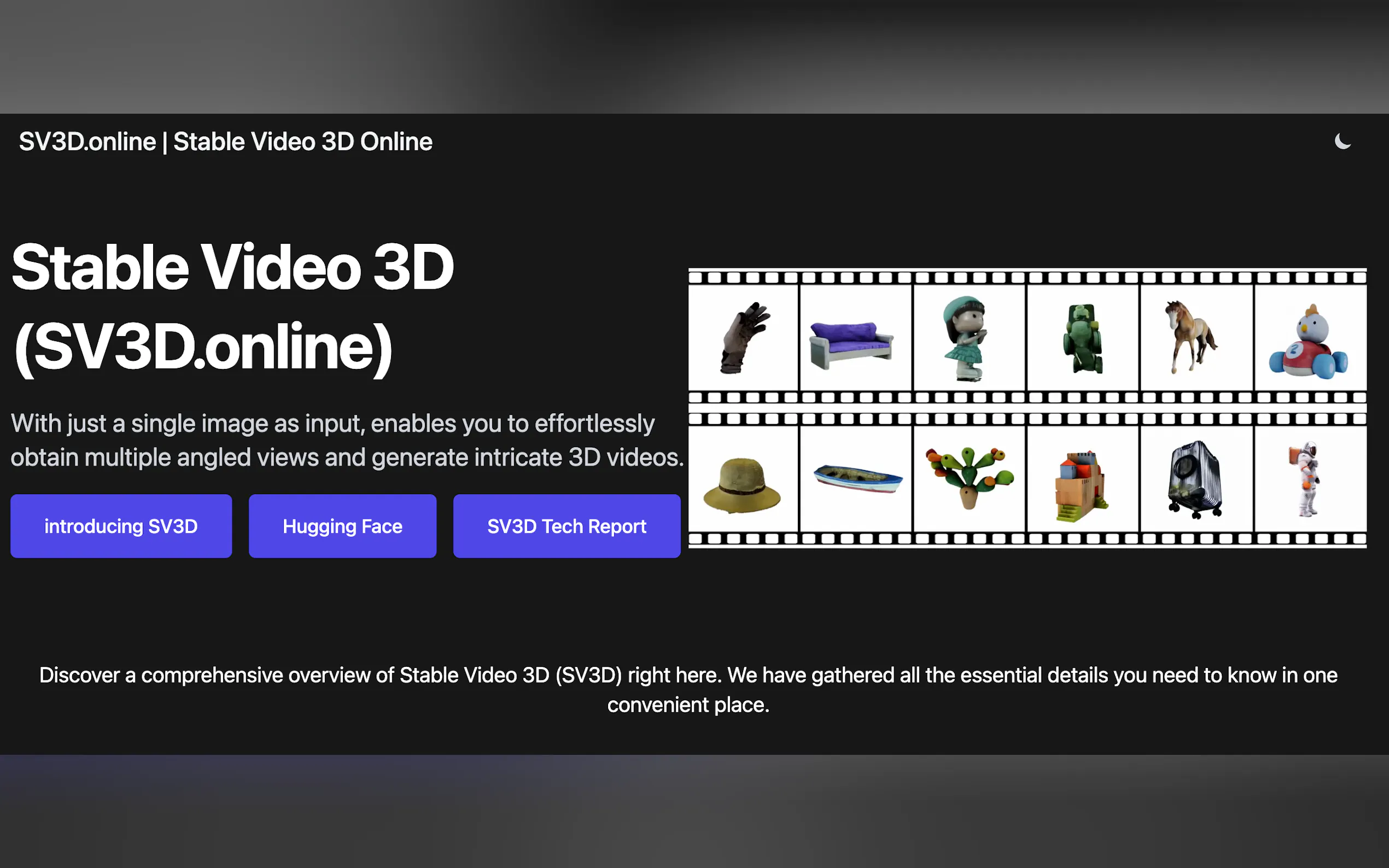Select the green tractor thumbnail
Image resolution: width=1389 pixels, height=868 pixels.
1082,338
